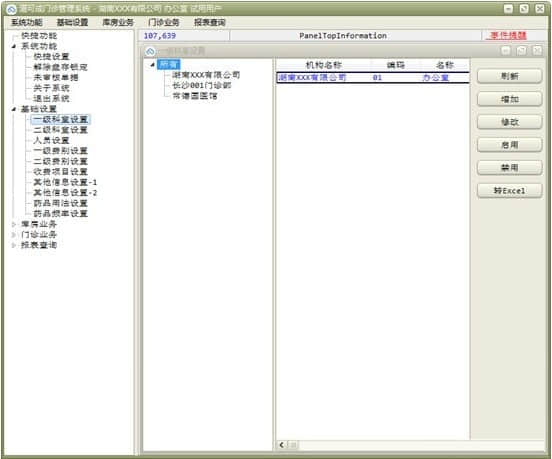
Task: Open the 事件提醒 link
Action: 508,36
